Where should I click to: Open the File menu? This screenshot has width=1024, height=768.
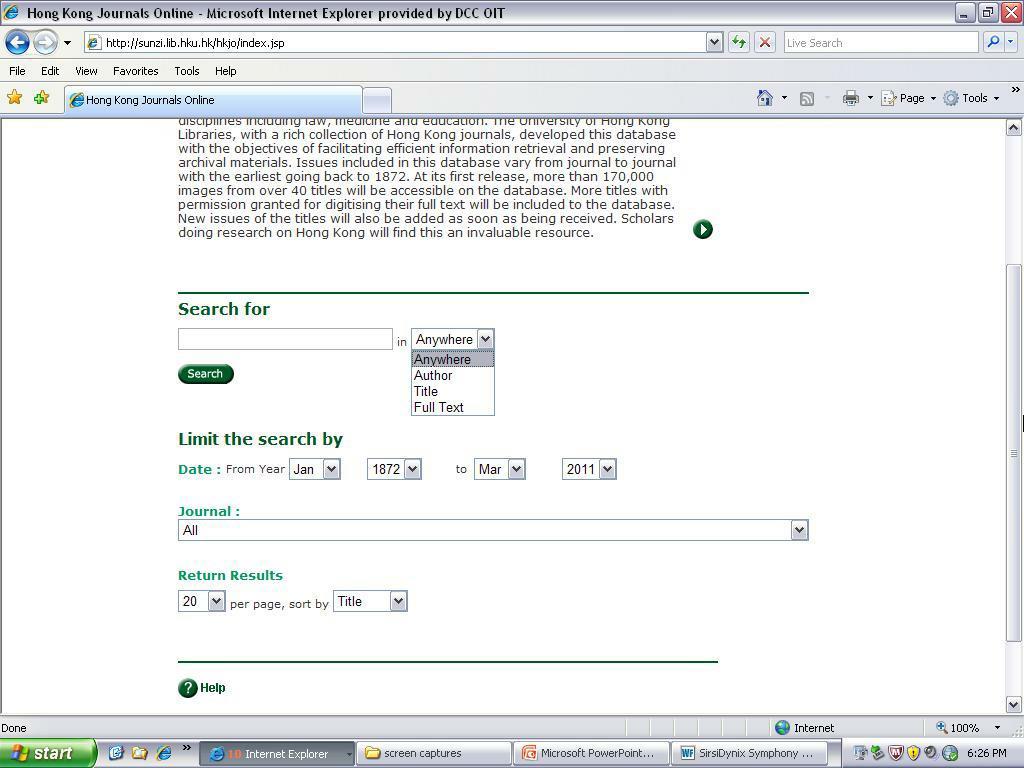[17, 71]
